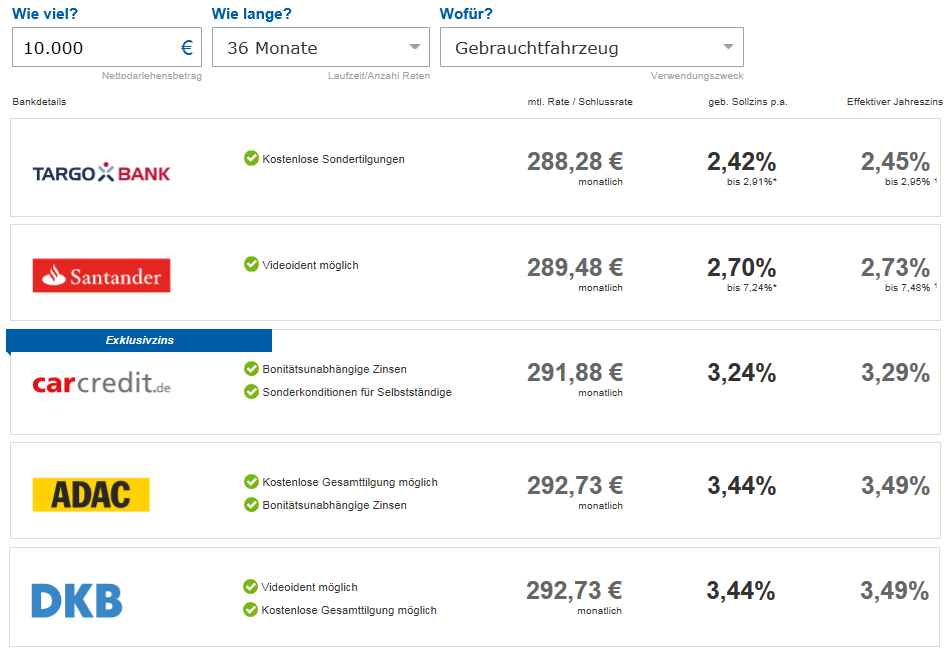This screenshot has height=654, width=952.
Task: Click ADAC's Kostenlose Gesamttilgung möglich text
Action: point(350,482)
